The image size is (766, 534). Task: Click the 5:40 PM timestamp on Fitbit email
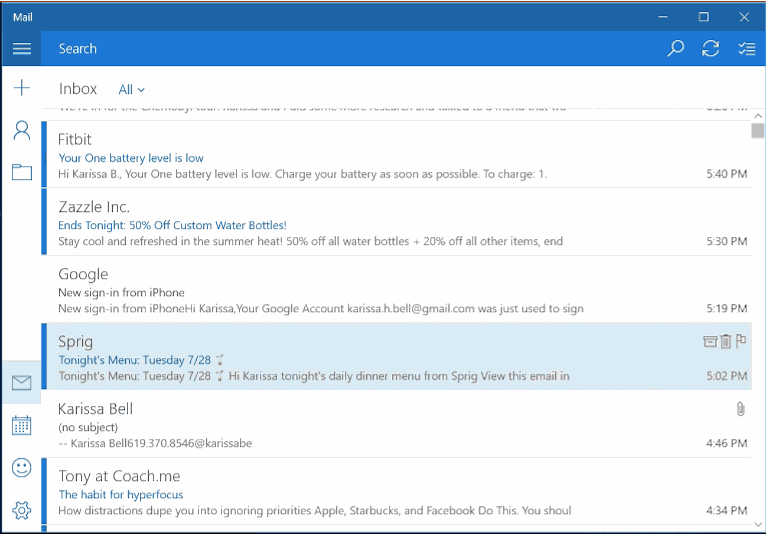726,174
